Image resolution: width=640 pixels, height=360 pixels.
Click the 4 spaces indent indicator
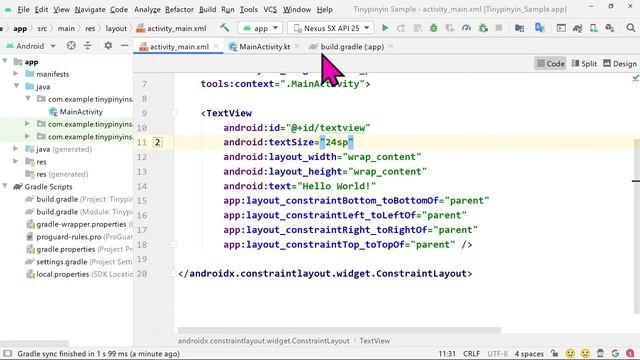coord(529,353)
